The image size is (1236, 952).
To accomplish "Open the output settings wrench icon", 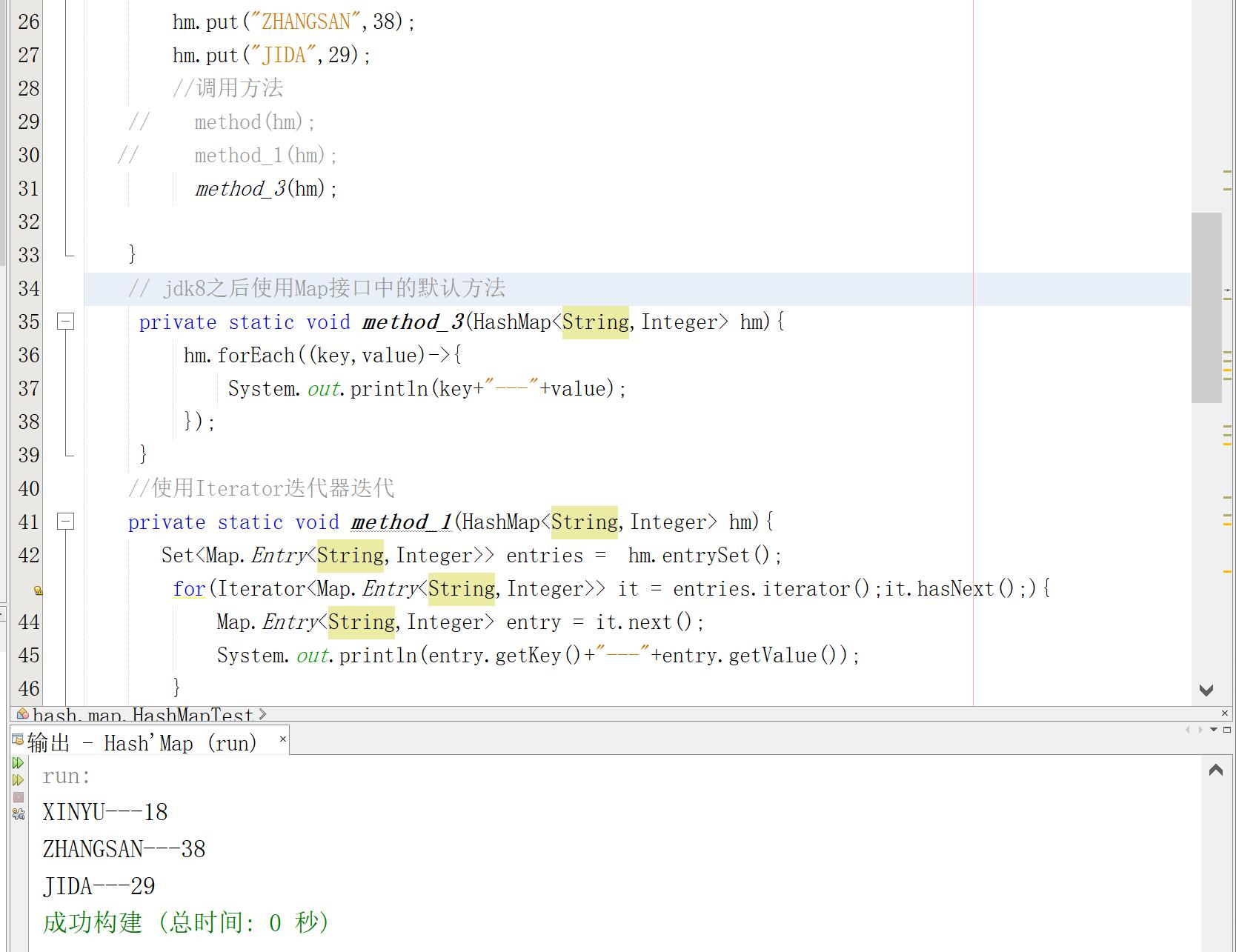I will (x=19, y=814).
